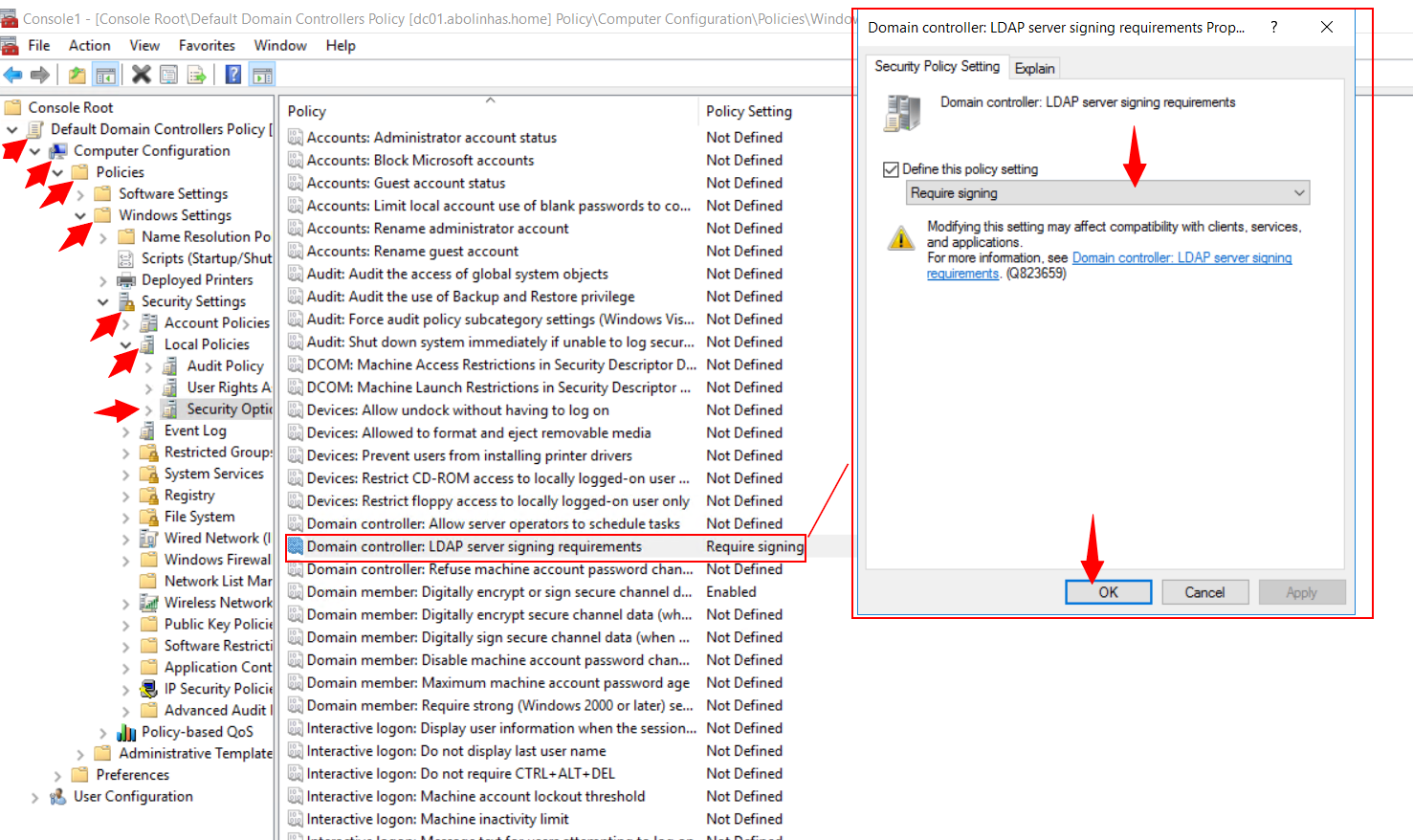Toggle the Show/Hide Action Pane icon

point(262,75)
